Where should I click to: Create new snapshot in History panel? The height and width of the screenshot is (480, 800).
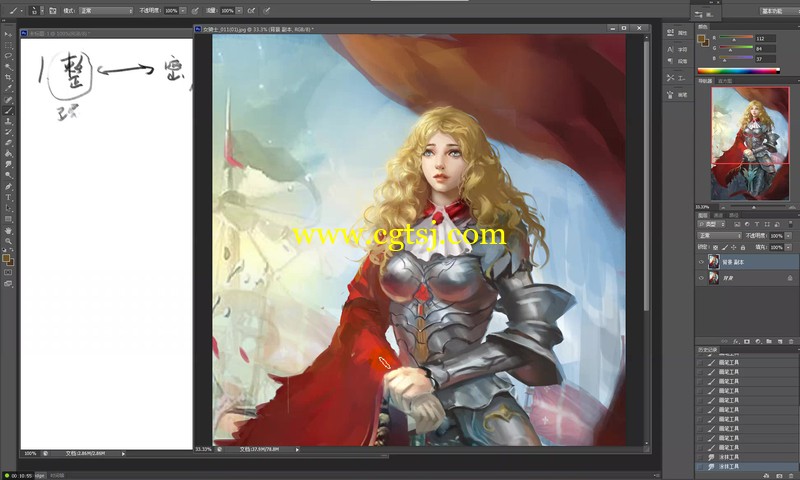coord(779,475)
